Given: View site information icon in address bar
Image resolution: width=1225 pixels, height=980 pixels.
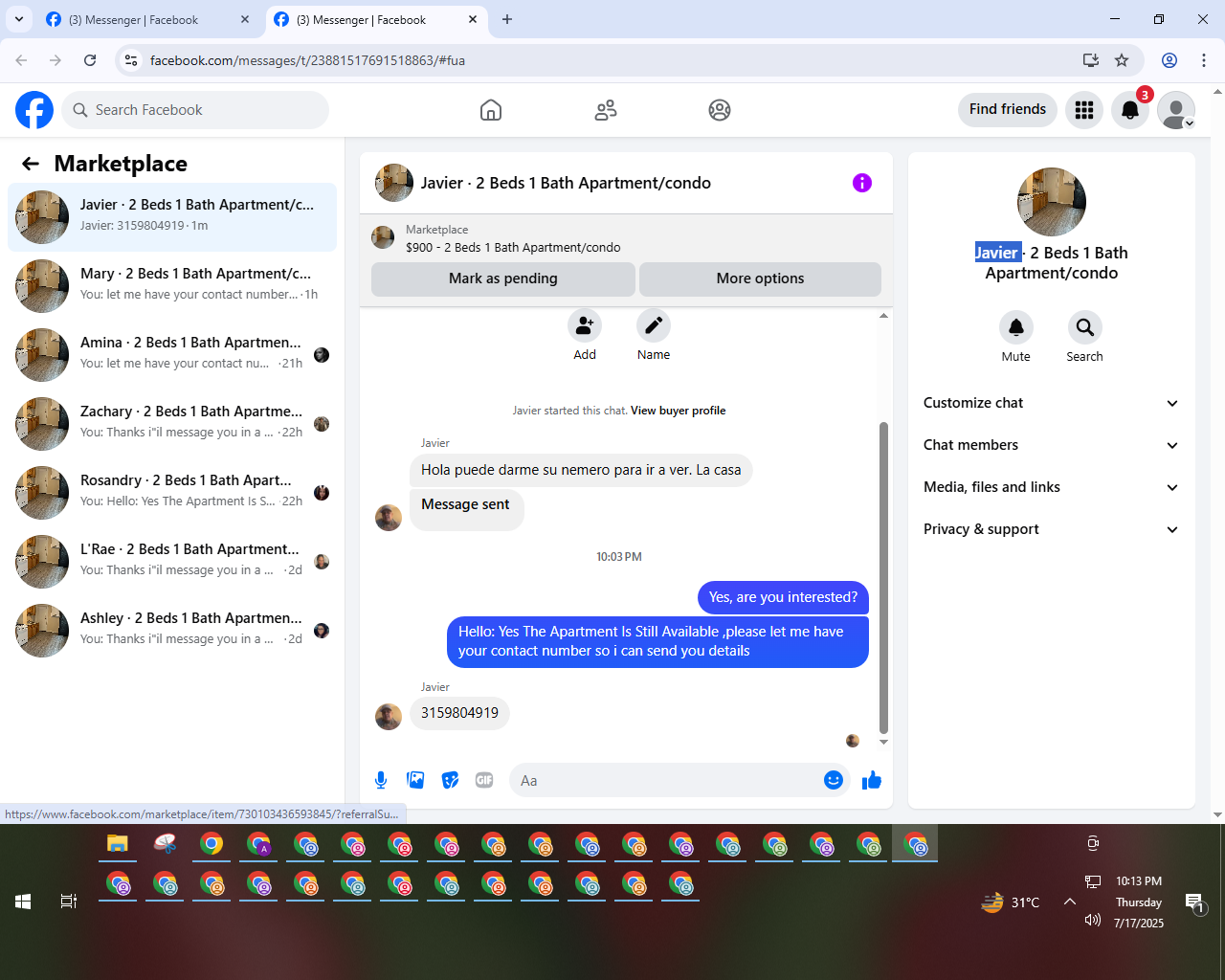Looking at the screenshot, I should pos(132,60).
